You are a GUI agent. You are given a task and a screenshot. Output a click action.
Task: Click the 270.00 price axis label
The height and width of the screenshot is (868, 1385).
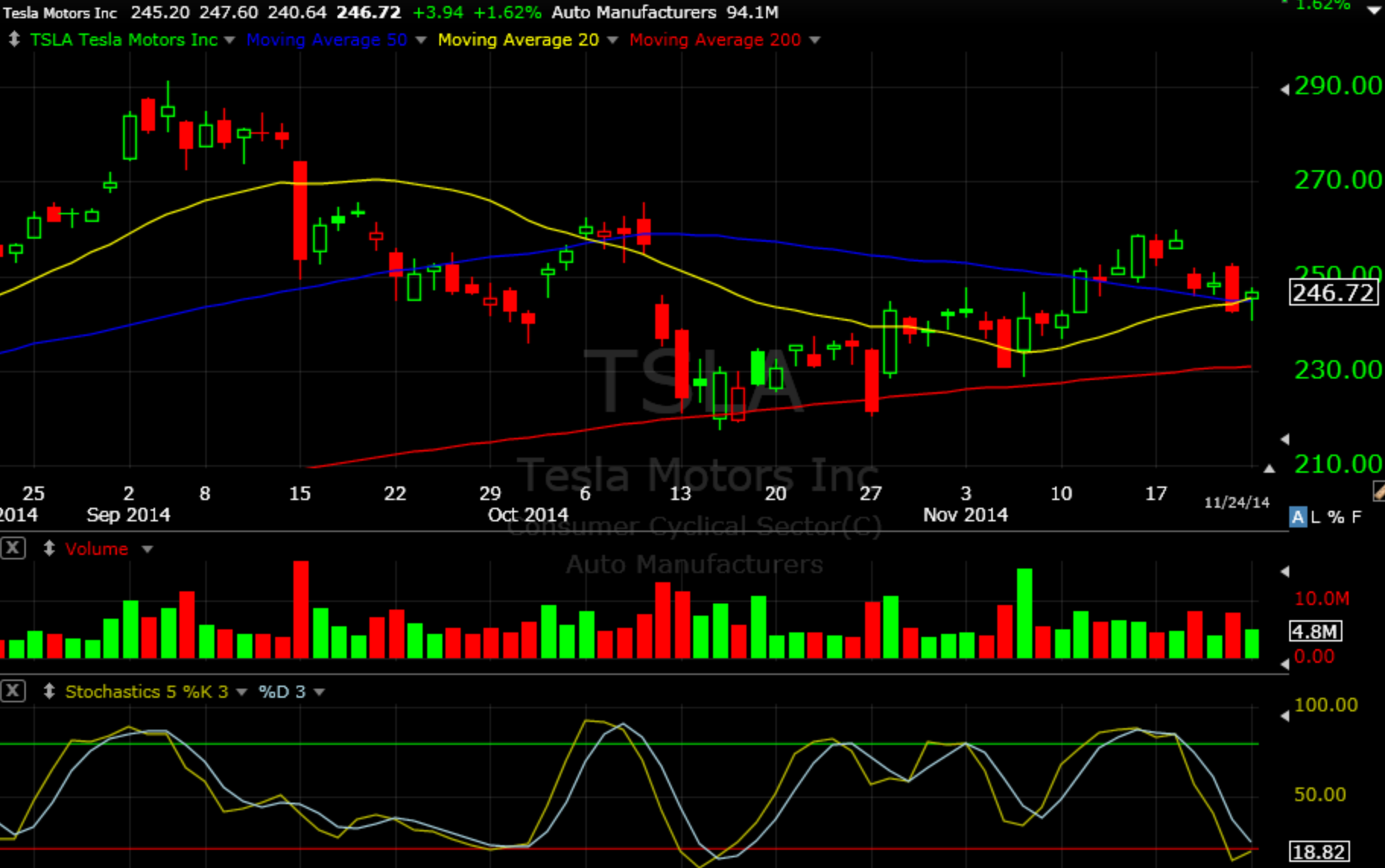tap(1338, 180)
